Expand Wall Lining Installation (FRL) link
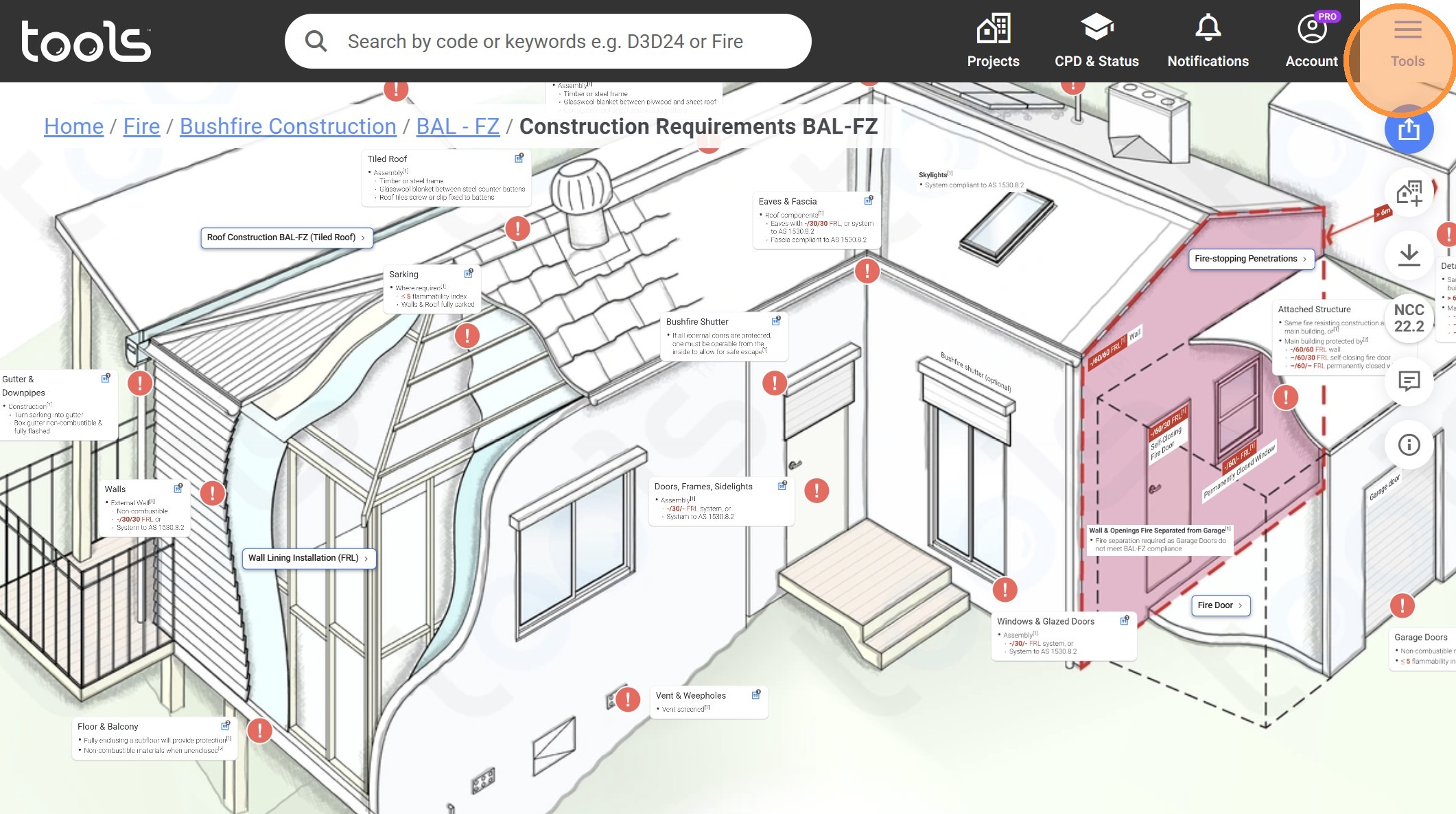 [x=309, y=558]
